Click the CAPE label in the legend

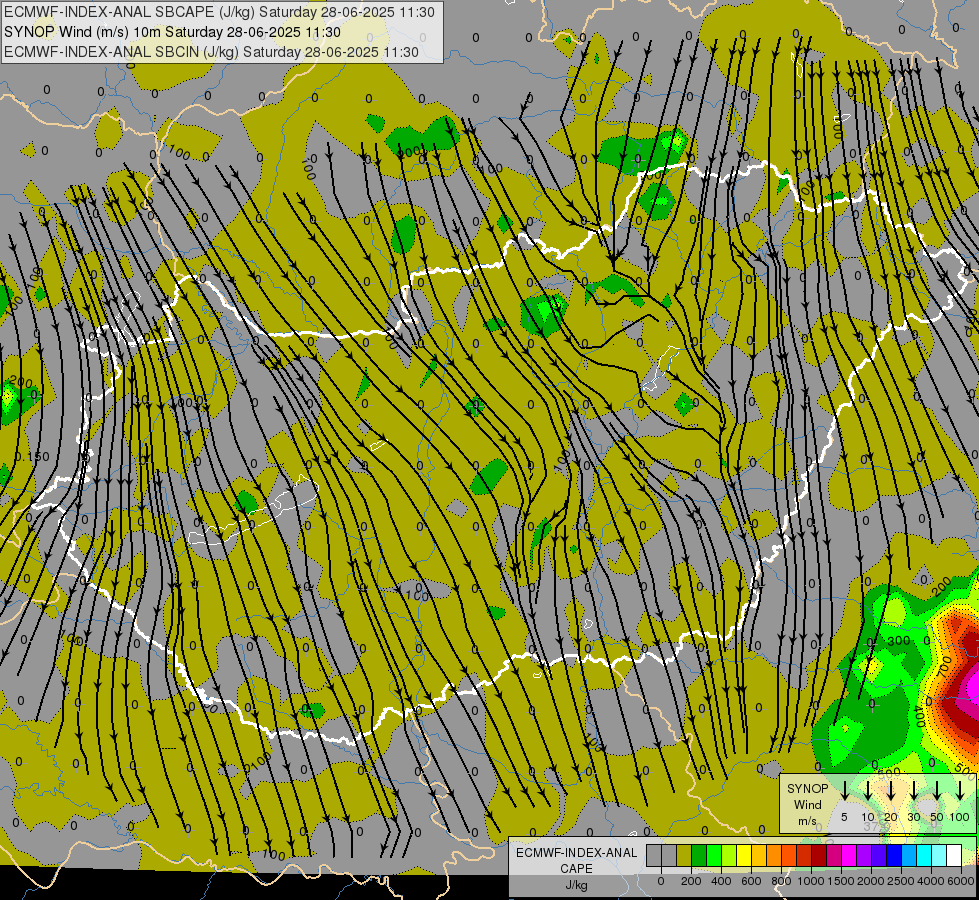(576, 869)
